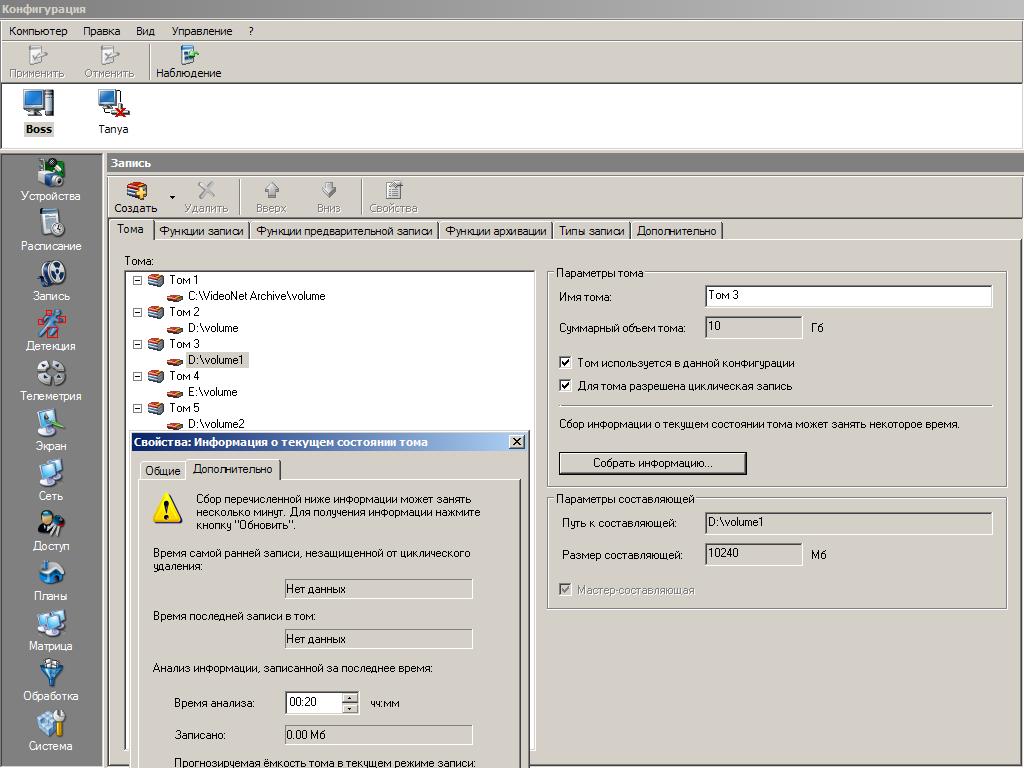Image resolution: width=1024 pixels, height=768 pixels.
Task: Collapse the Том 3 node
Action: [137, 344]
